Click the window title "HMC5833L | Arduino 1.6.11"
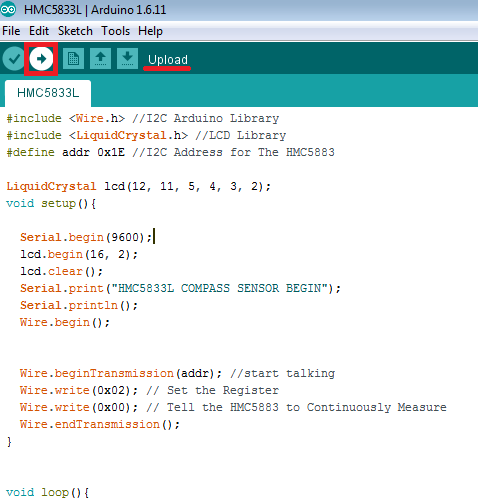Viewport: 478px width, 503px height. pos(95,10)
